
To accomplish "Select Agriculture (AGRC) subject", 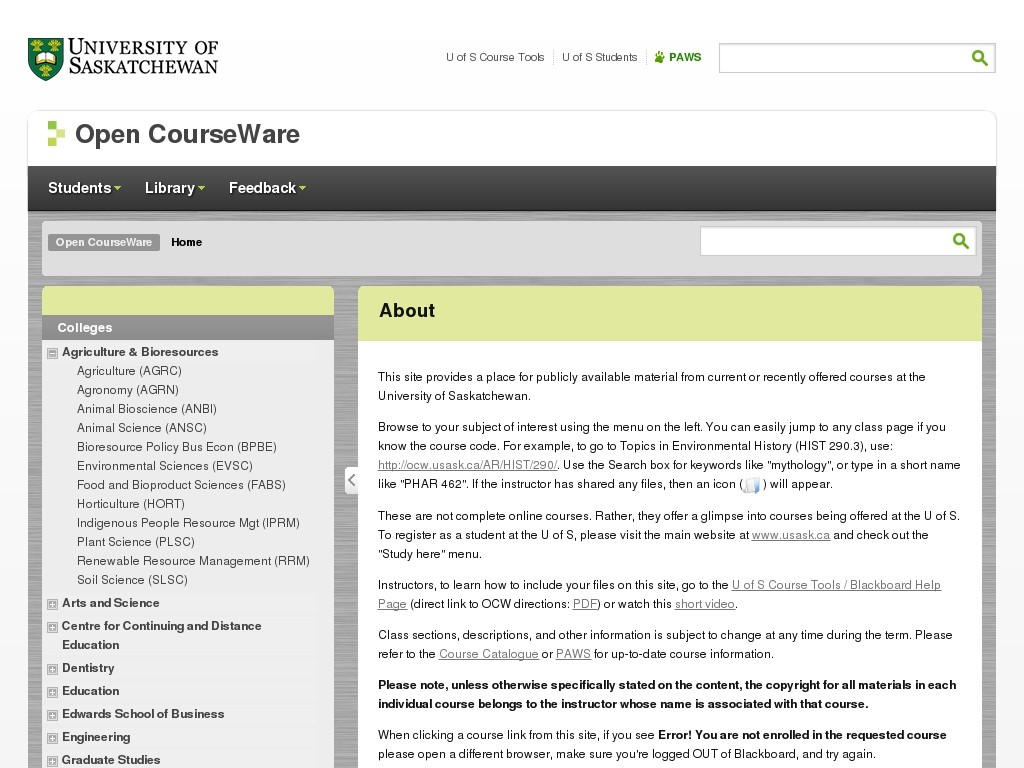I will point(129,371).
